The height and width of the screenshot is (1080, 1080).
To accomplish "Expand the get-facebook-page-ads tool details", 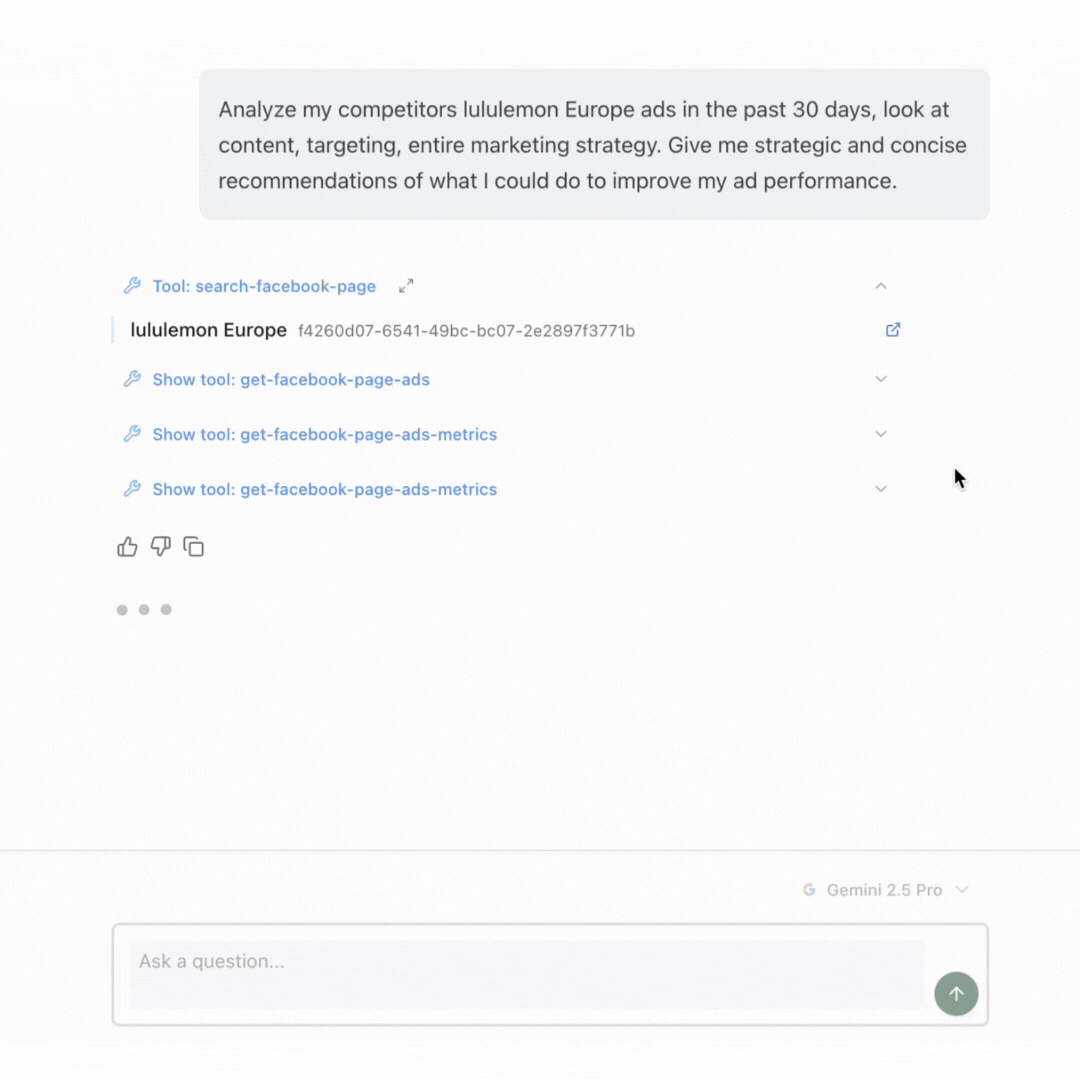I will click(x=881, y=379).
